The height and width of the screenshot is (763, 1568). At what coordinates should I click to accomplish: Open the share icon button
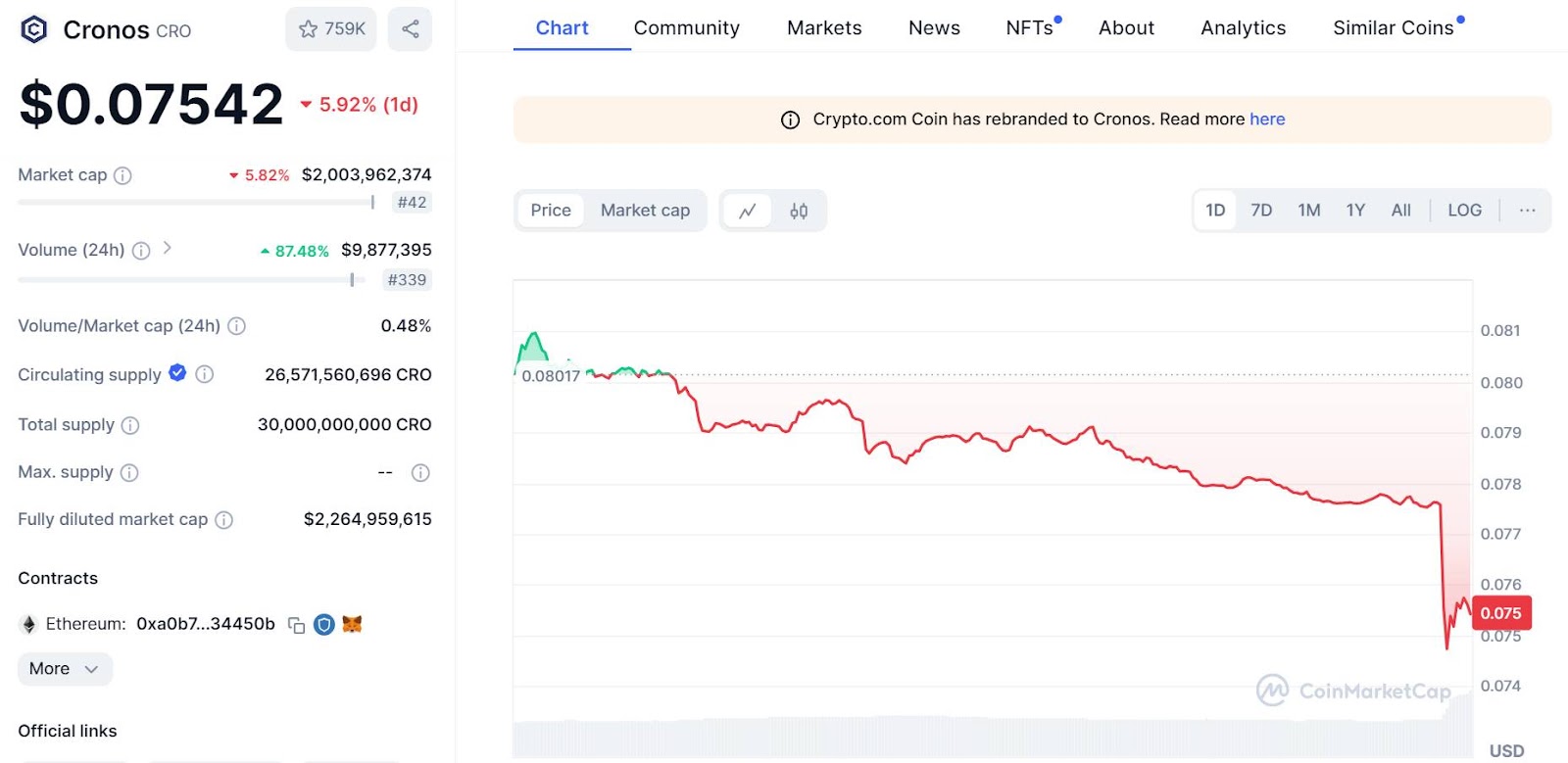click(410, 29)
